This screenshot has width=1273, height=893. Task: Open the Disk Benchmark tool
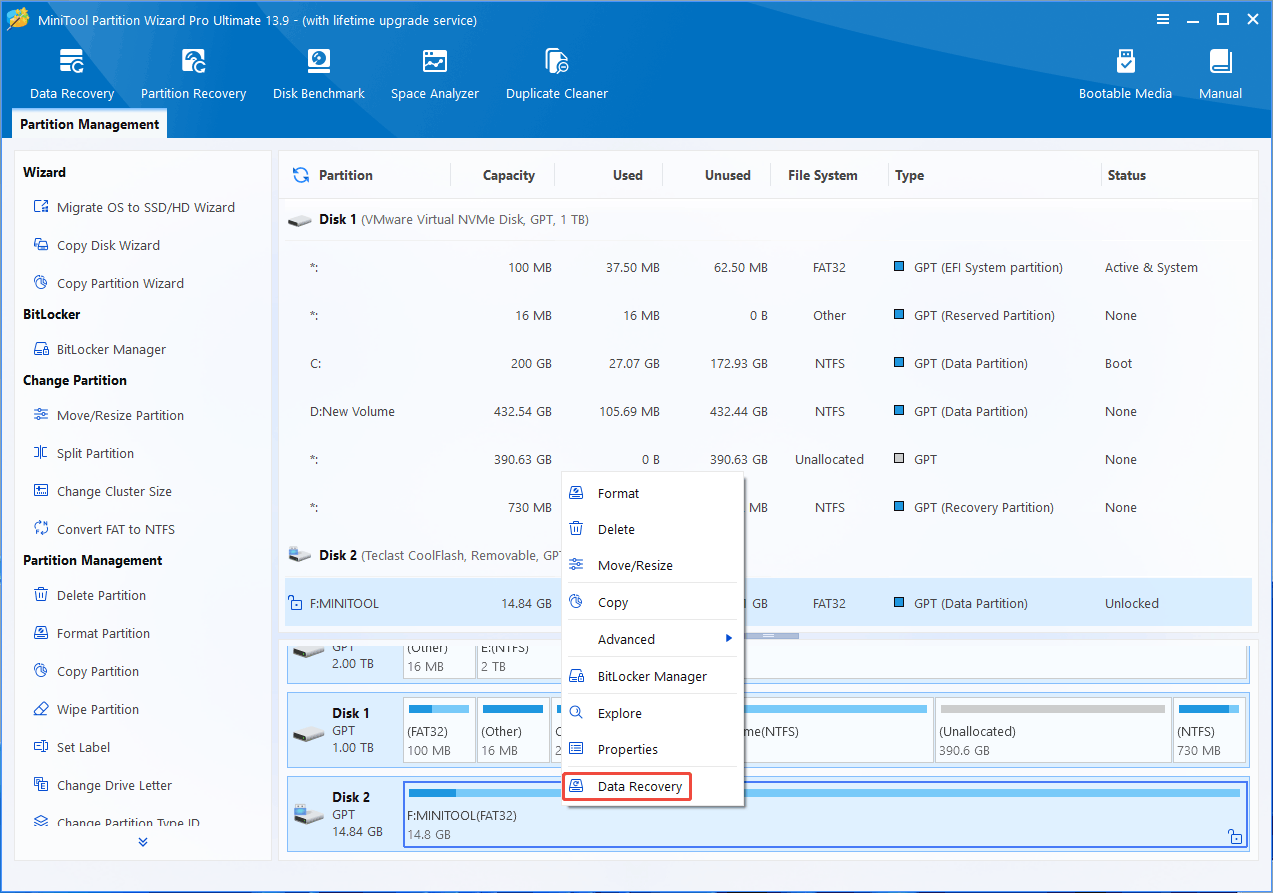[x=319, y=74]
